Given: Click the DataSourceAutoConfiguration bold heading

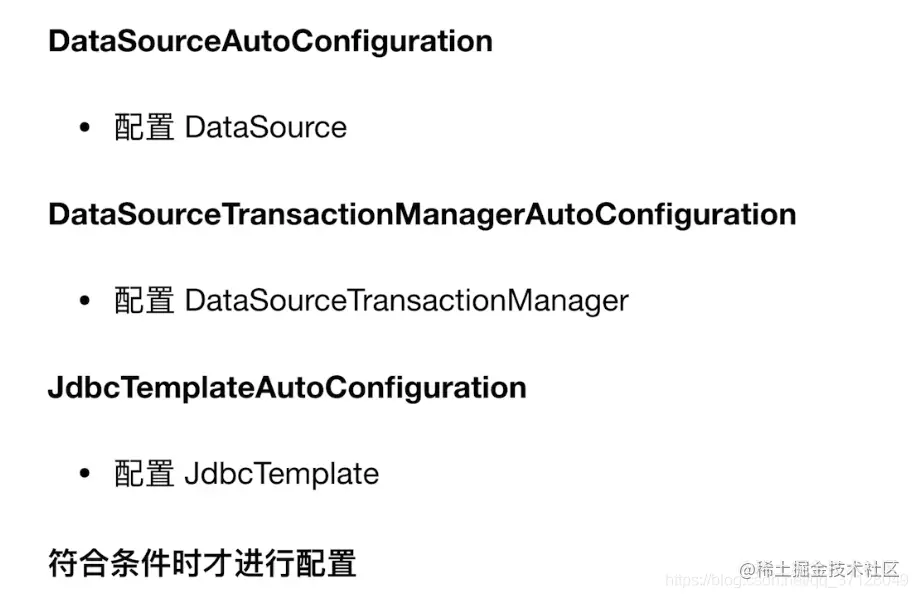Looking at the screenshot, I should click(x=270, y=42).
